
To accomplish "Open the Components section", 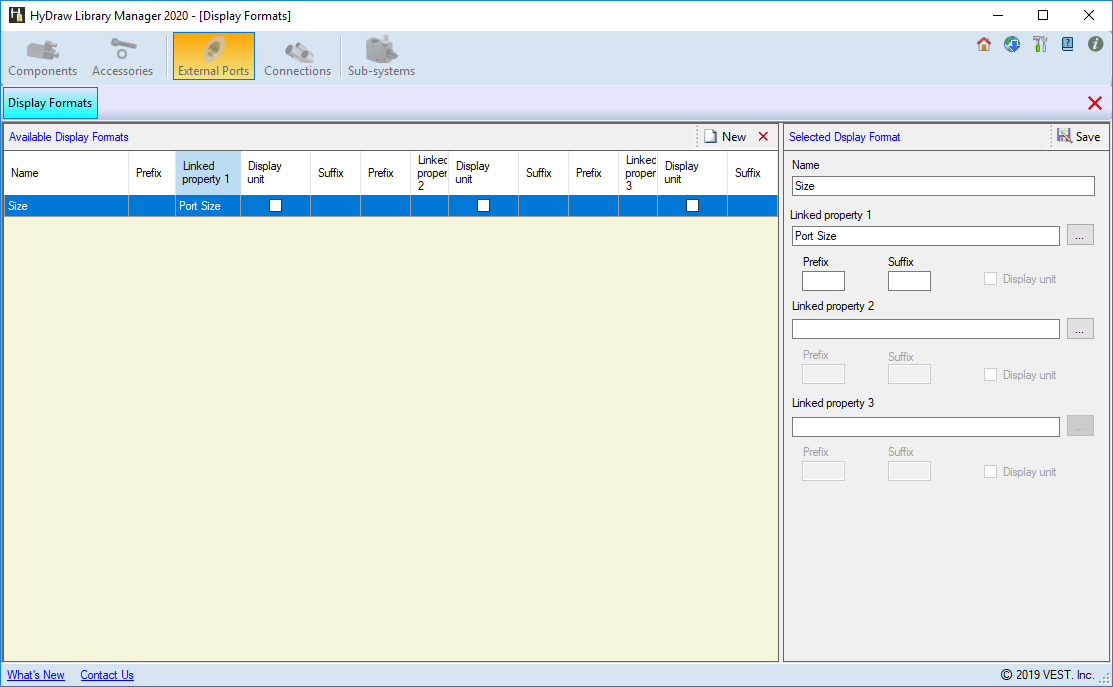I will [42, 57].
